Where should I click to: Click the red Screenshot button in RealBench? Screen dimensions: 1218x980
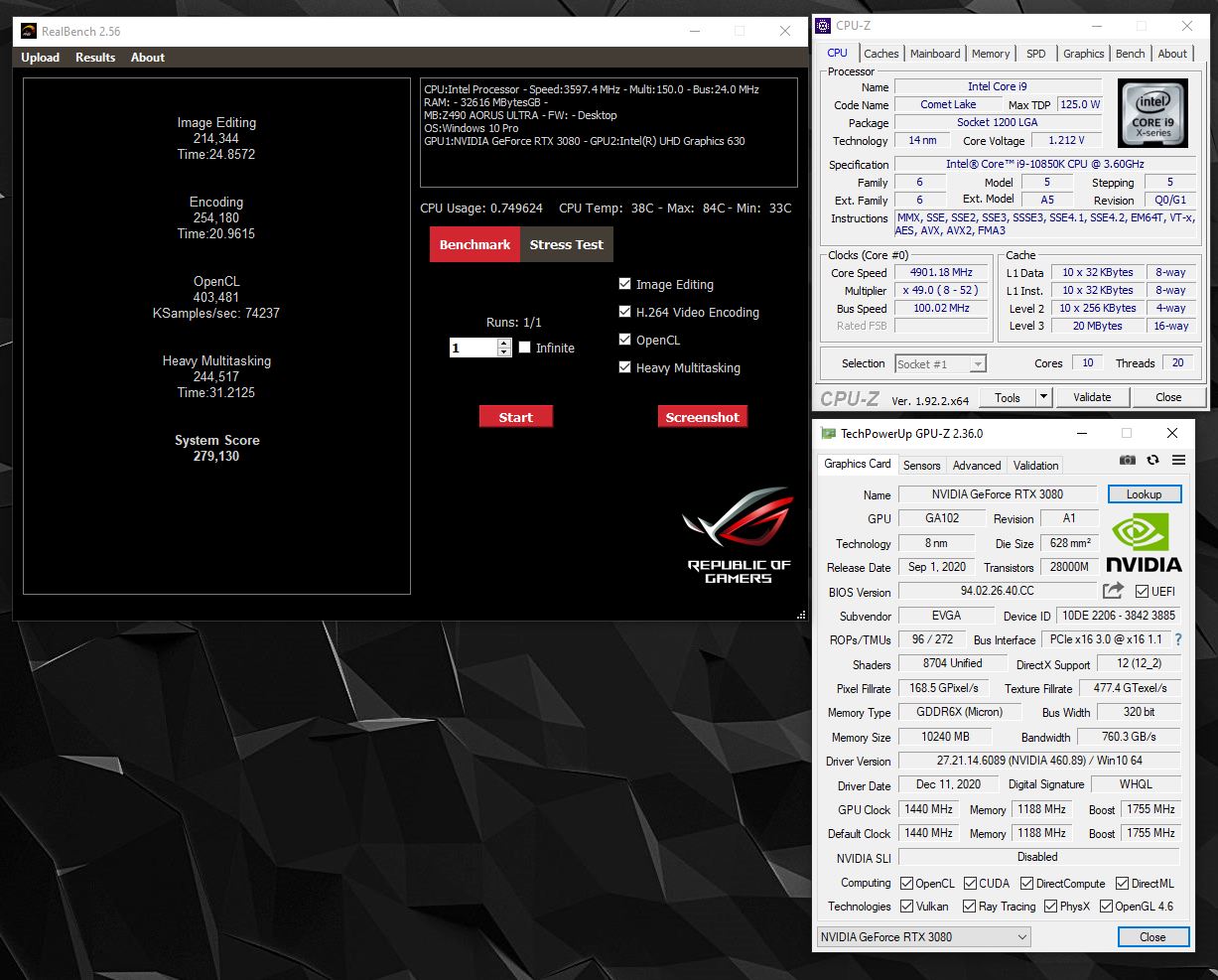[703, 417]
